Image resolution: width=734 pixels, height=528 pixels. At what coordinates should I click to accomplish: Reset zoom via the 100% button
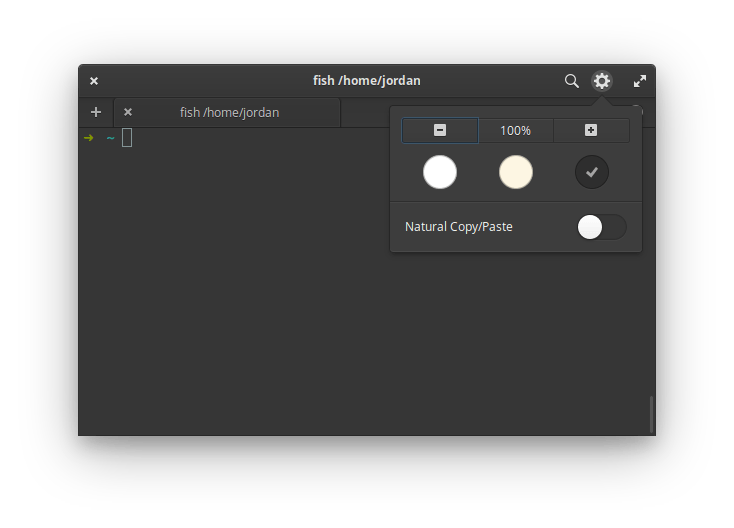coord(515,130)
